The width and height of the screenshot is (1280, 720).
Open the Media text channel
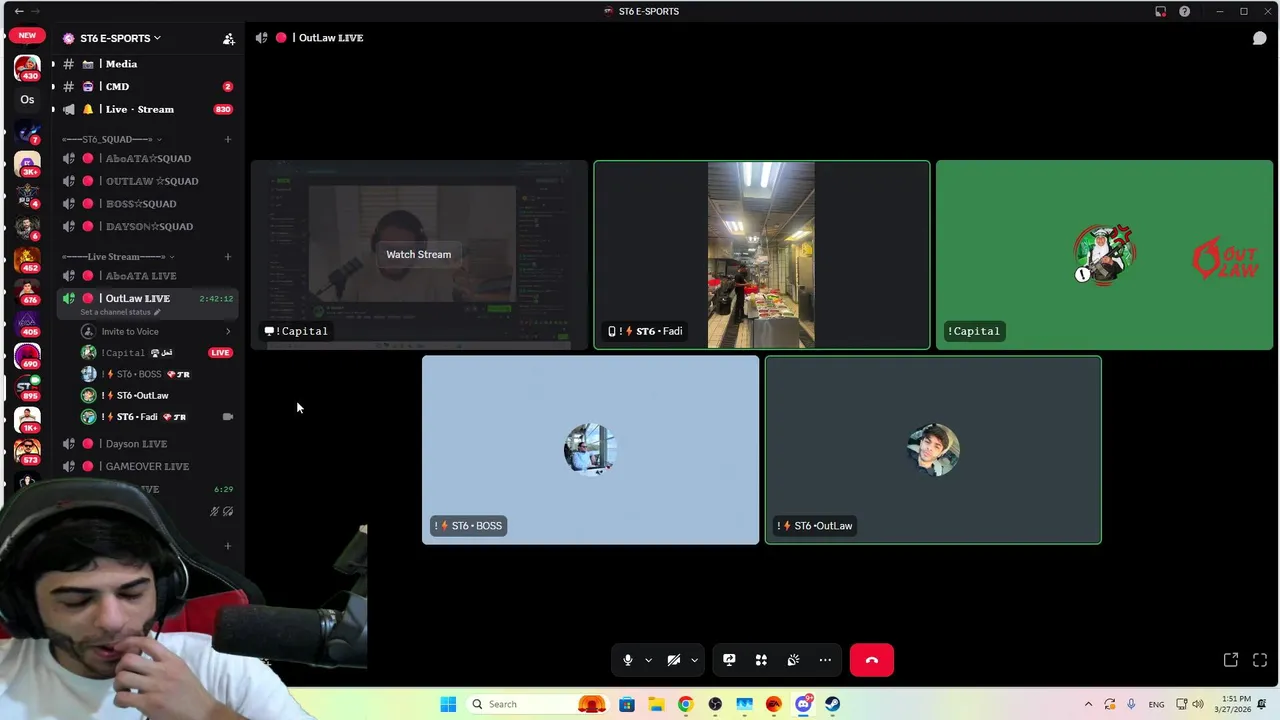146,64
